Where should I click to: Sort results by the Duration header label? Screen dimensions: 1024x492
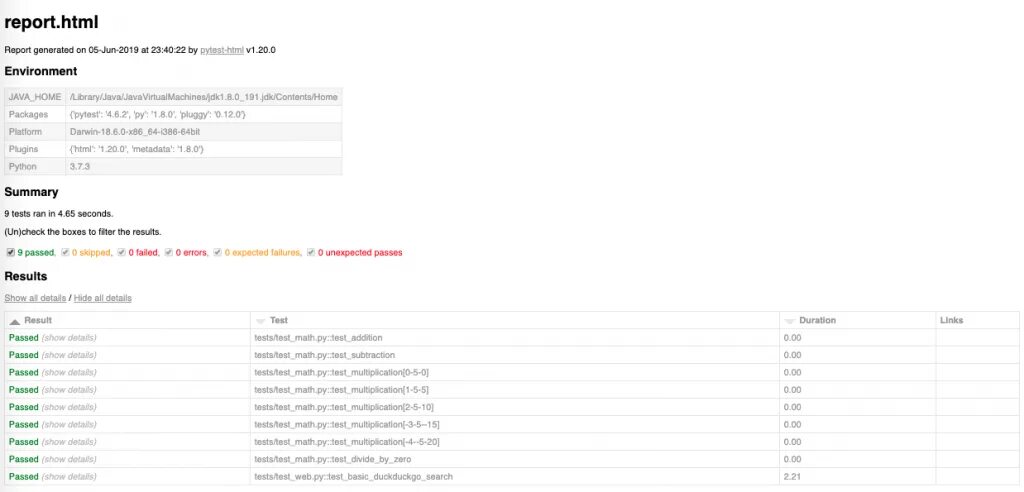pos(818,320)
